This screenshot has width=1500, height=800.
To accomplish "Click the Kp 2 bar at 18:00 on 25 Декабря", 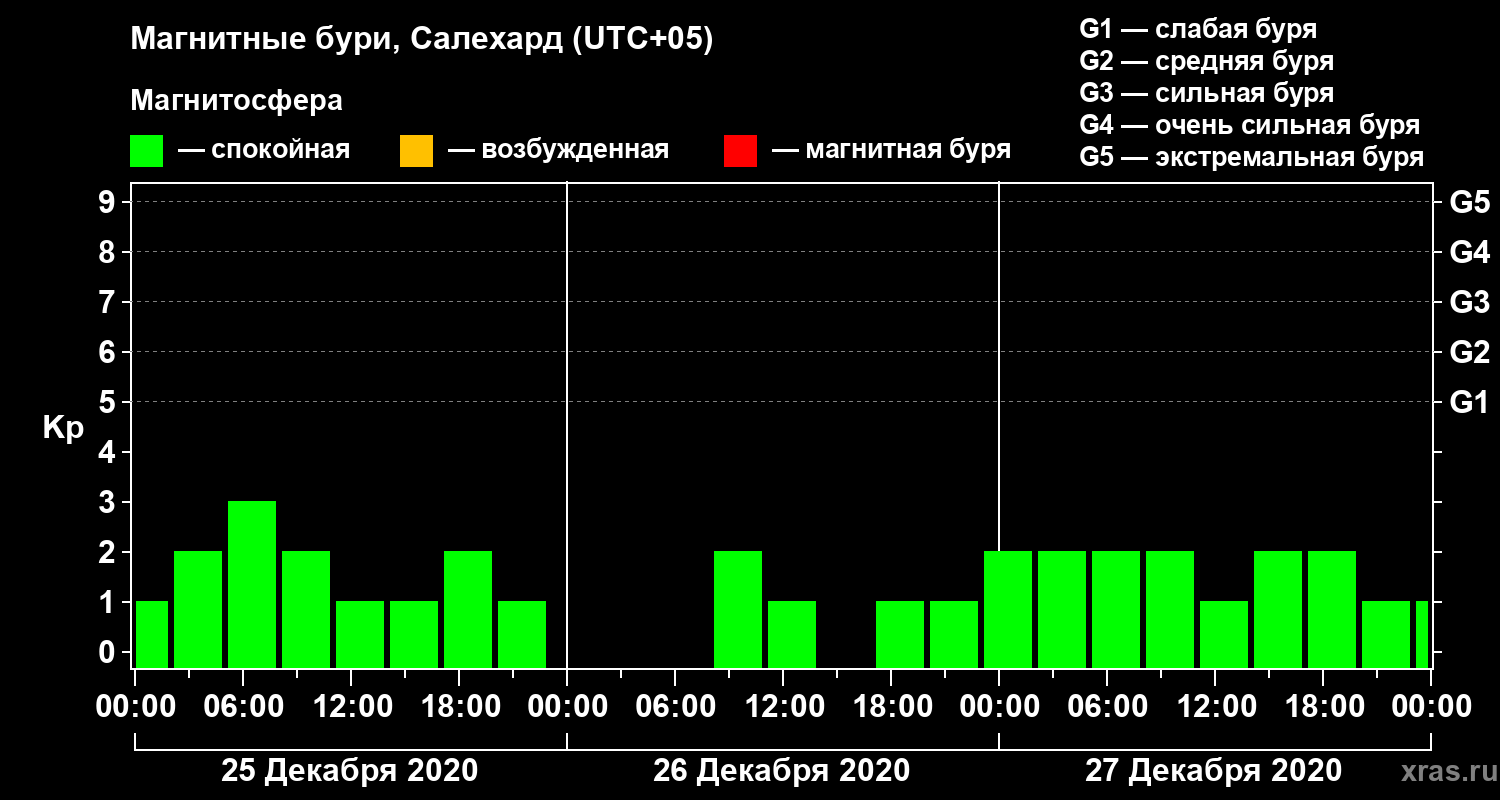I will (468, 609).
